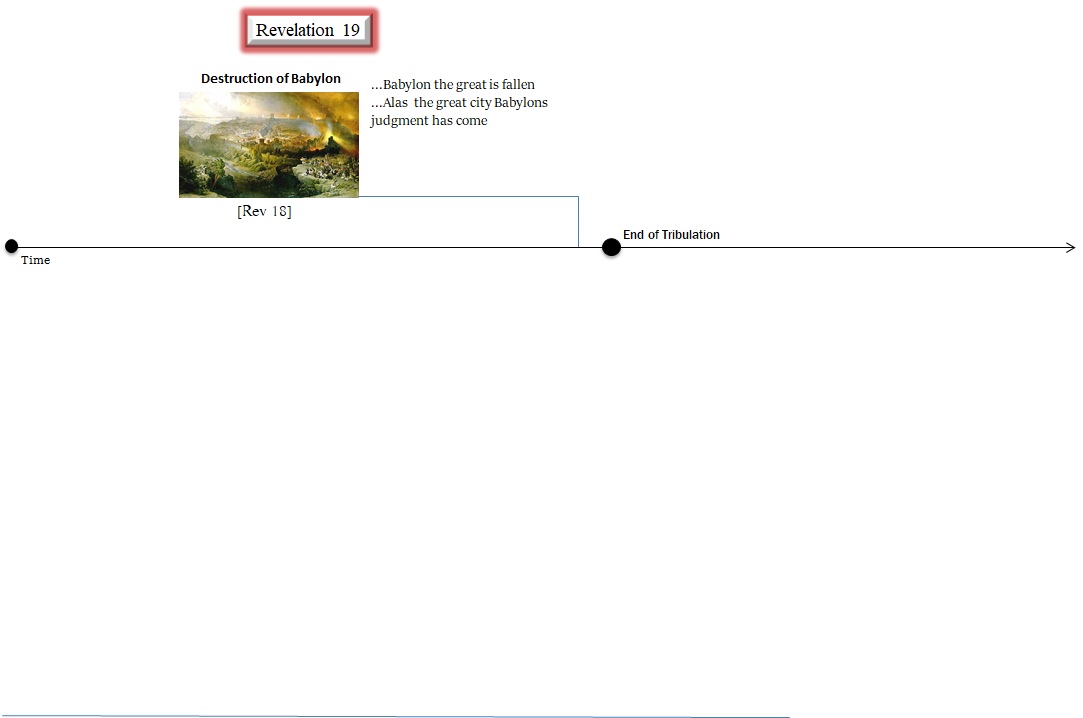1083x718 pixels.
Task: Select the word "Babylon" in the bold heading
Action: click(x=315, y=78)
